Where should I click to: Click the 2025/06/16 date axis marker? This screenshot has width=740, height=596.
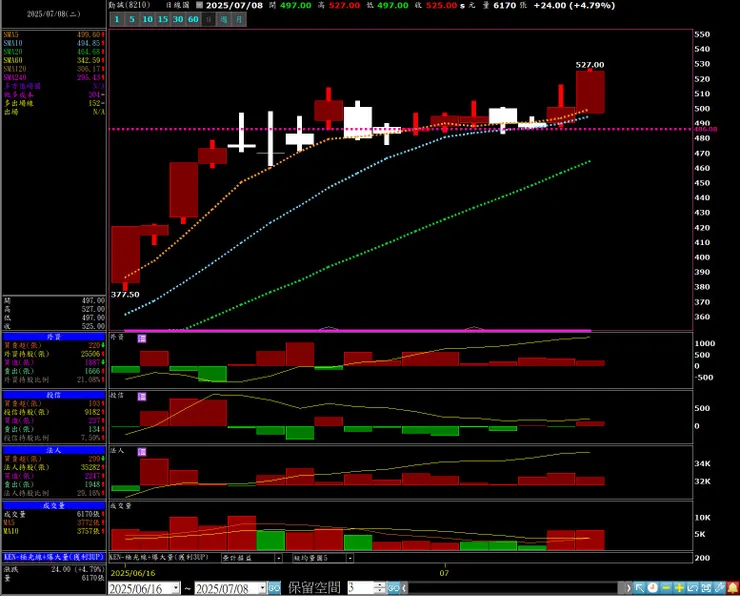[133, 573]
